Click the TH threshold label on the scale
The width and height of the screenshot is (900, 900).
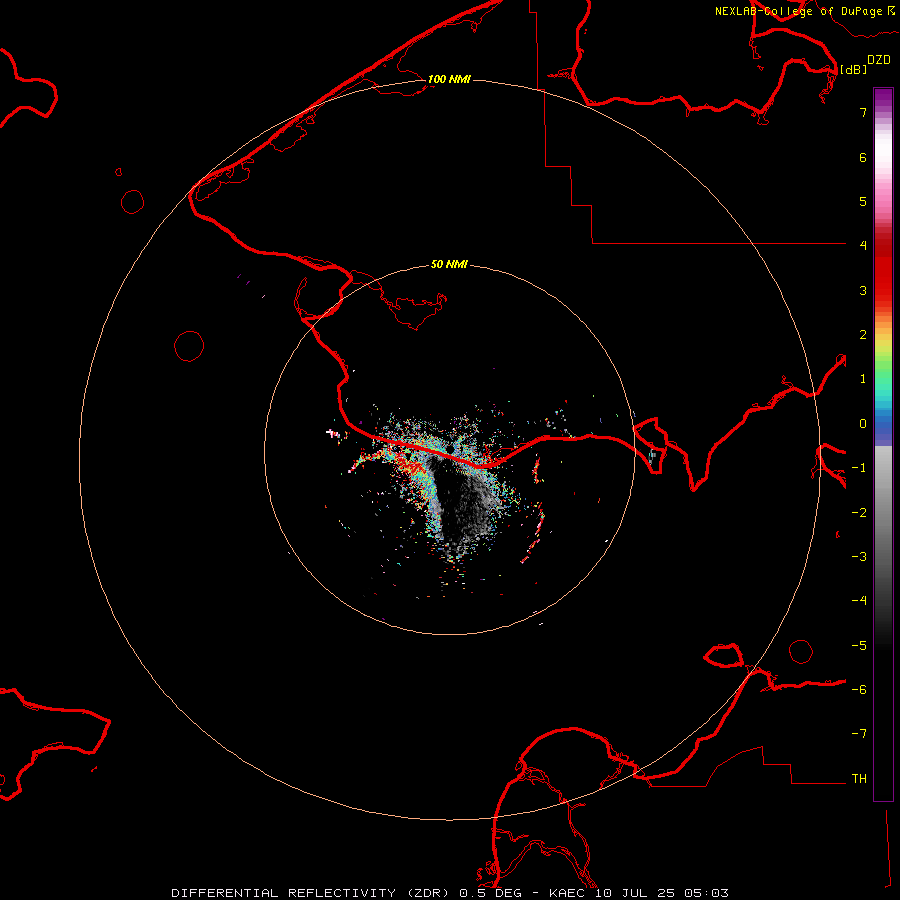tap(859, 779)
